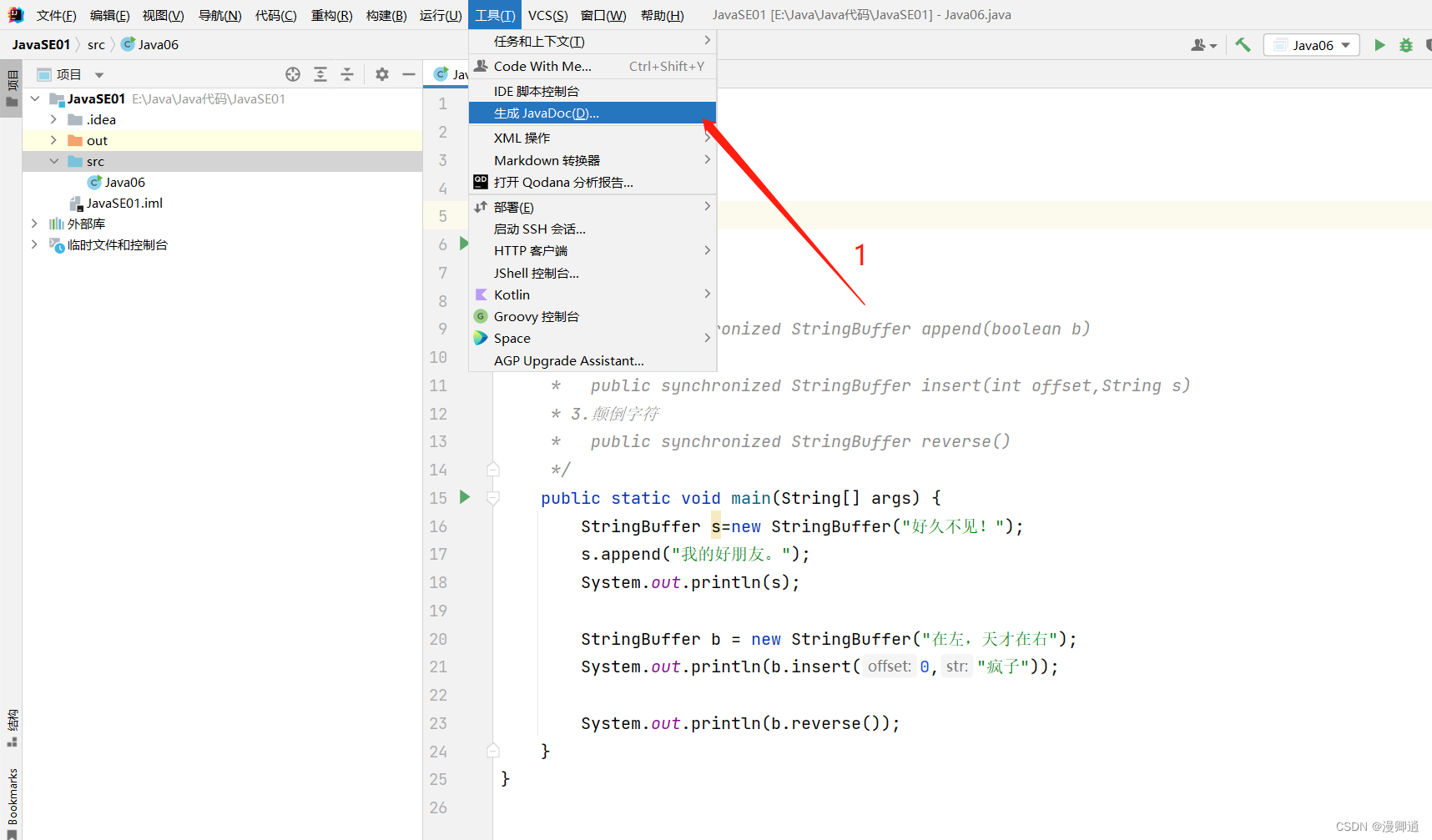This screenshot has height=840, width=1432.
Task: Open project panel settings gear icon
Action: 382,74
